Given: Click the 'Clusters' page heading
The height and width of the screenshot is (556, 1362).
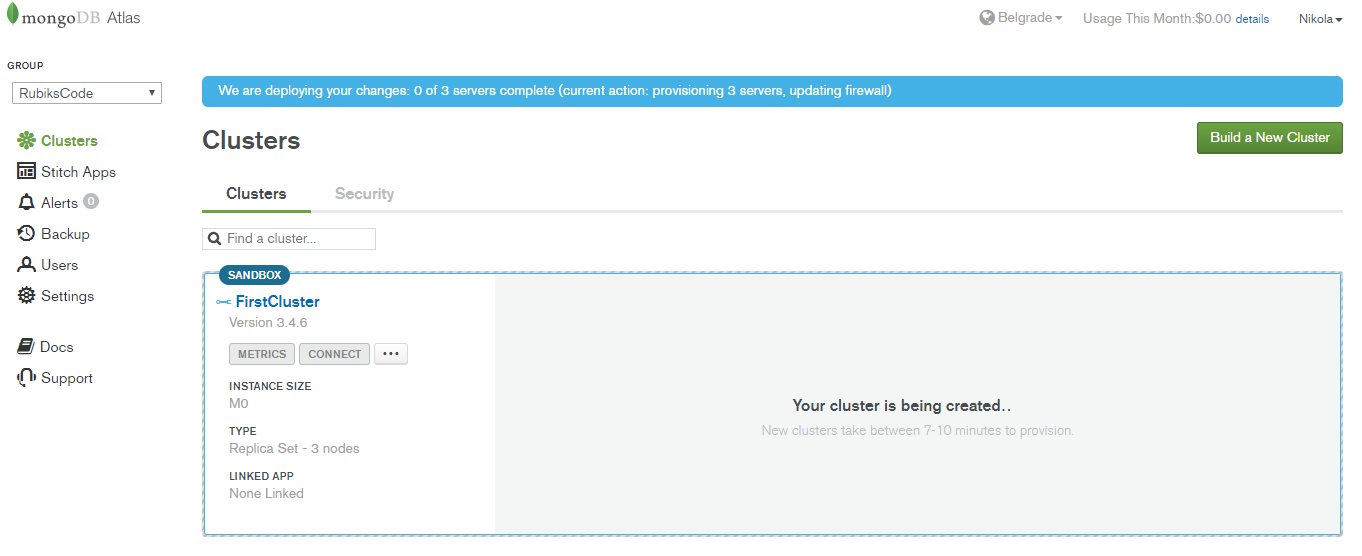Looking at the screenshot, I should click(251, 141).
